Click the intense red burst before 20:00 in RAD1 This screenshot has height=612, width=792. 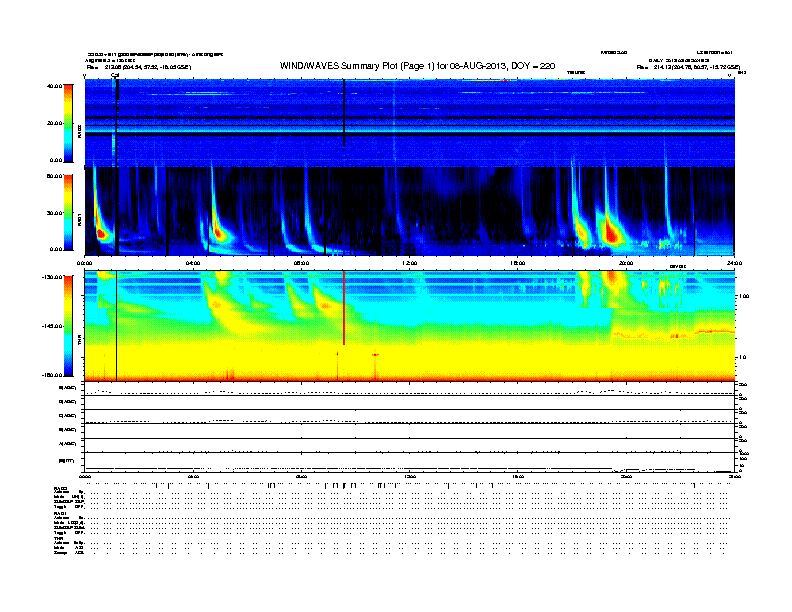(612, 233)
